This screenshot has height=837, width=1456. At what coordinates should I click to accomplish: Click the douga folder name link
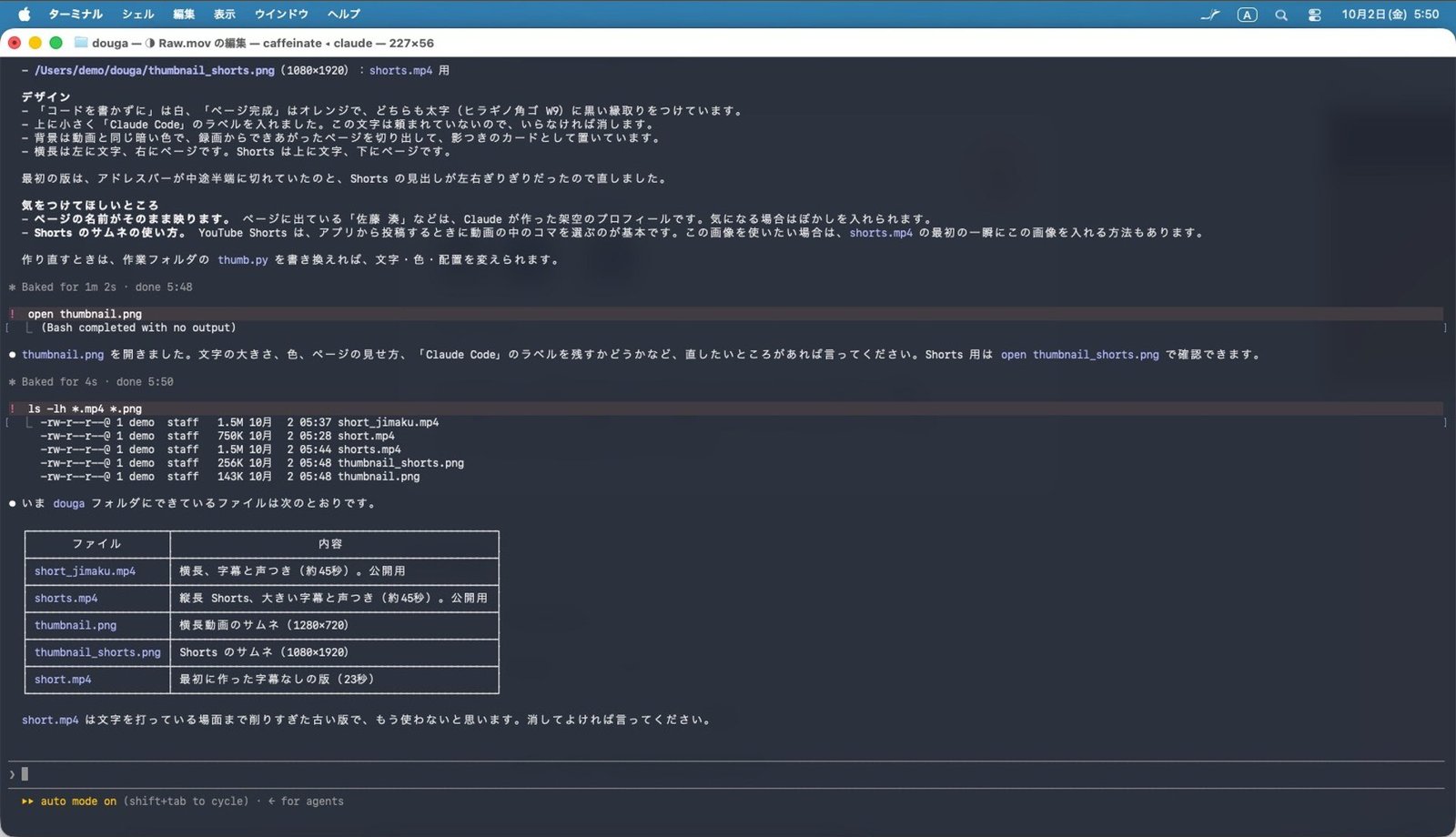(68, 503)
